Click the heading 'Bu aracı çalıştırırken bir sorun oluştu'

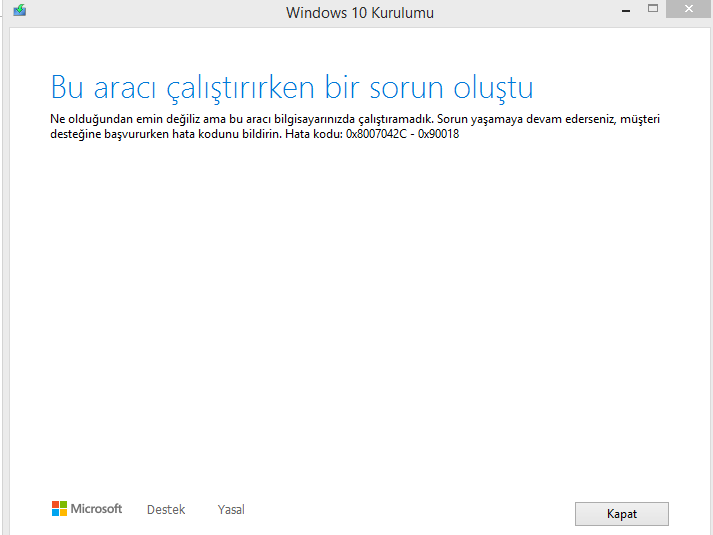point(291,88)
